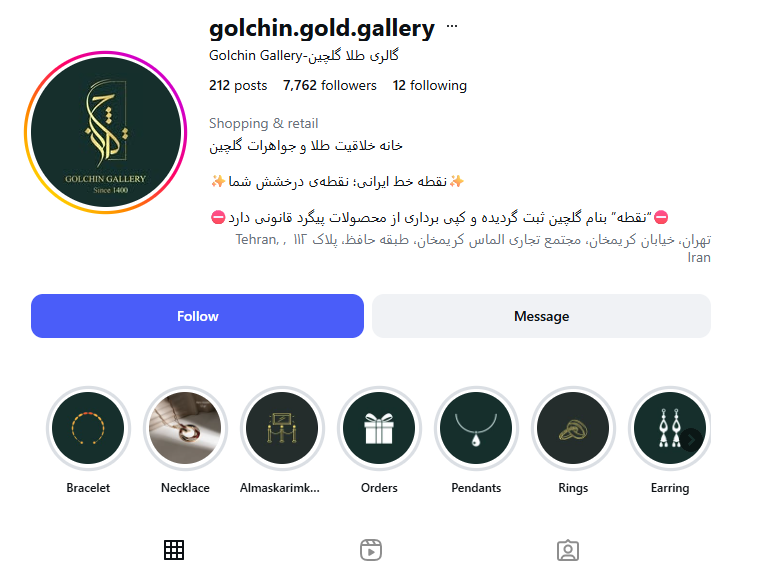The width and height of the screenshot is (775, 565).
Task: Open the Orders gift highlight
Action: 379,428
